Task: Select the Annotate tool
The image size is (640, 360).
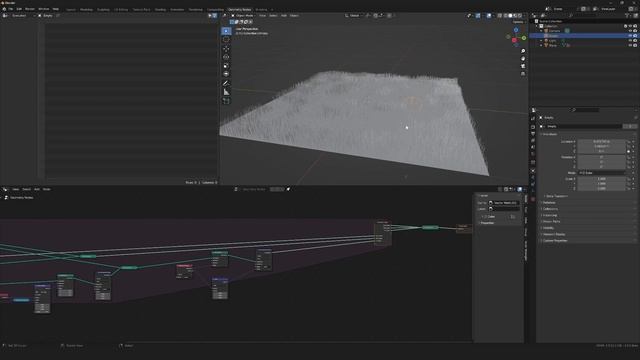Action: [x=226, y=83]
